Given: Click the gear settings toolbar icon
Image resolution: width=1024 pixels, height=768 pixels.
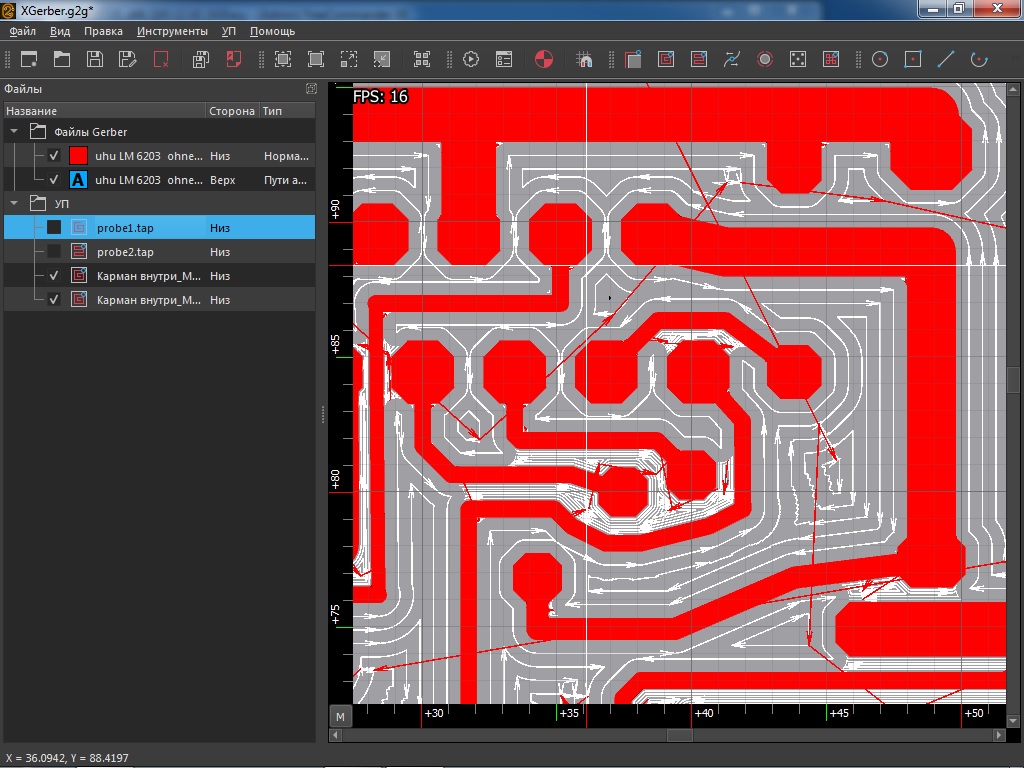Looking at the screenshot, I should [471, 59].
